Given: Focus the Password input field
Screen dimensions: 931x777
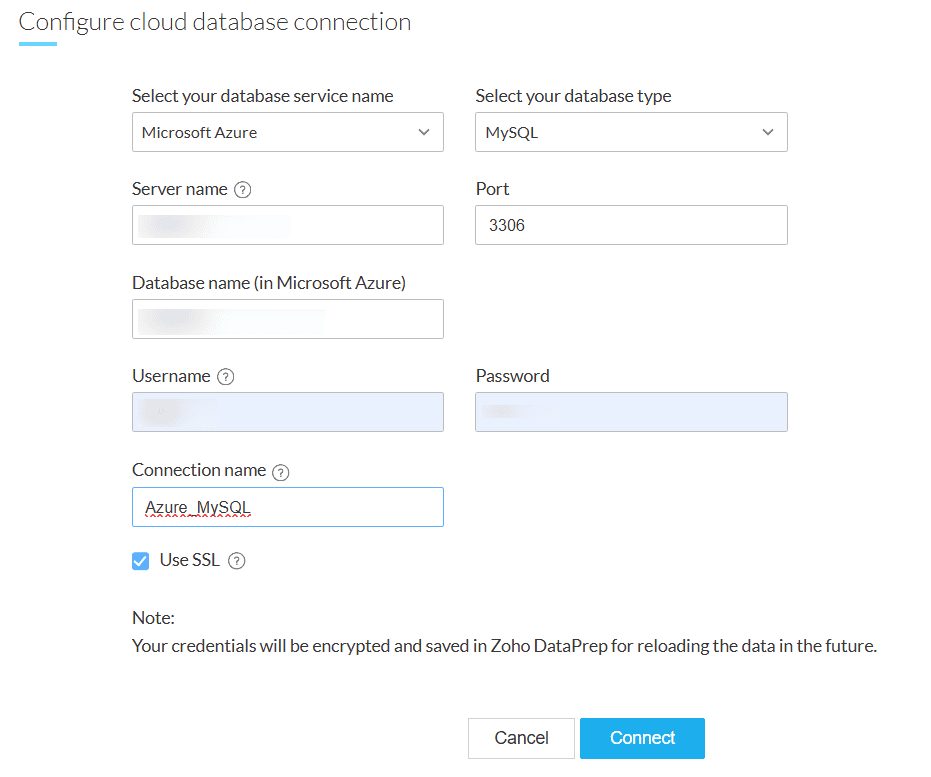Looking at the screenshot, I should coord(630,412).
